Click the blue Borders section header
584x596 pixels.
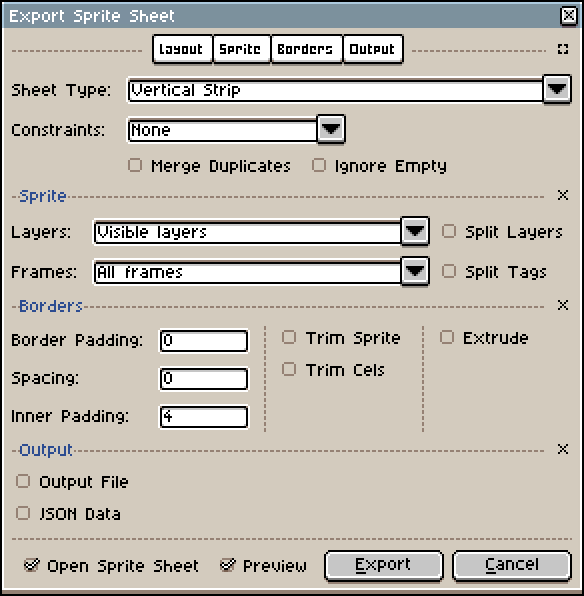pos(51,306)
